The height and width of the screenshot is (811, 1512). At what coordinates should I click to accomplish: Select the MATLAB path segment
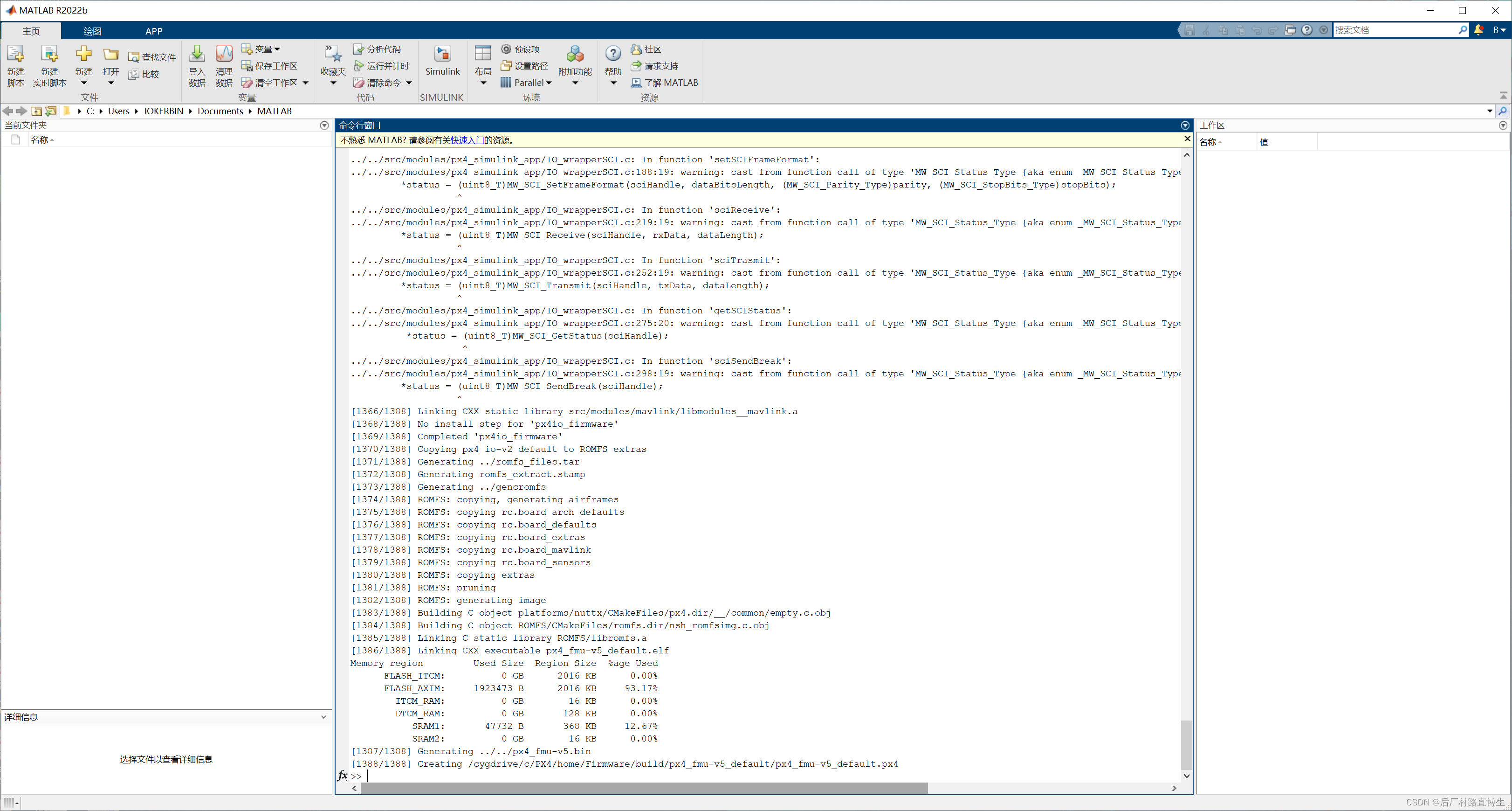[274, 111]
